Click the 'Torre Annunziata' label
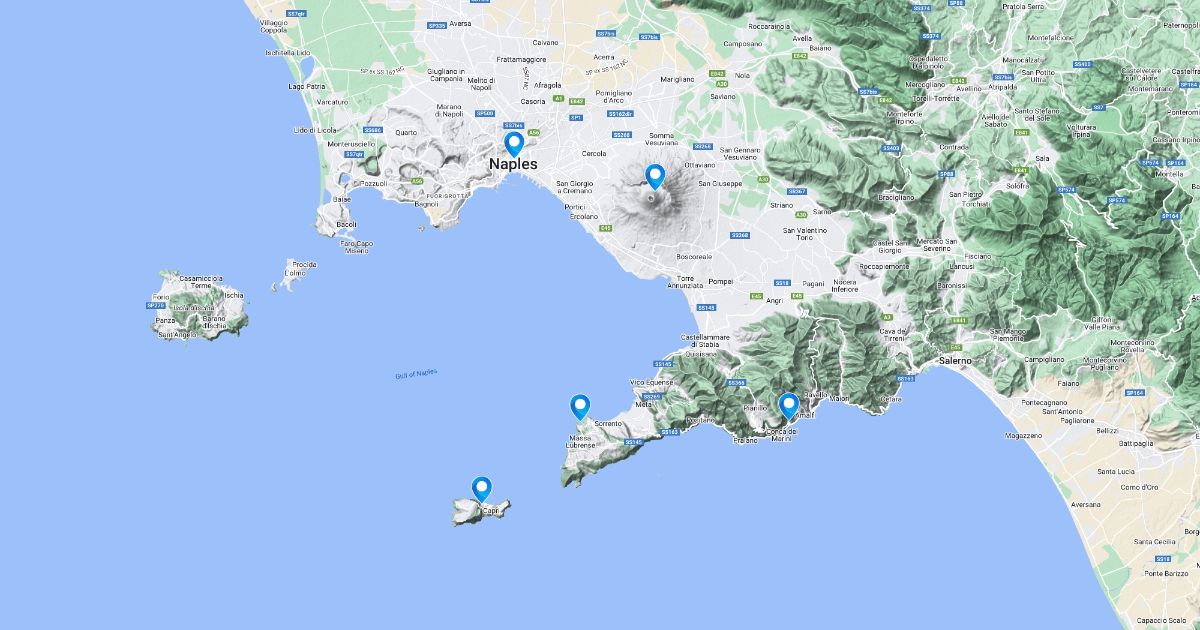1200x630 pixels. point(685,281)
